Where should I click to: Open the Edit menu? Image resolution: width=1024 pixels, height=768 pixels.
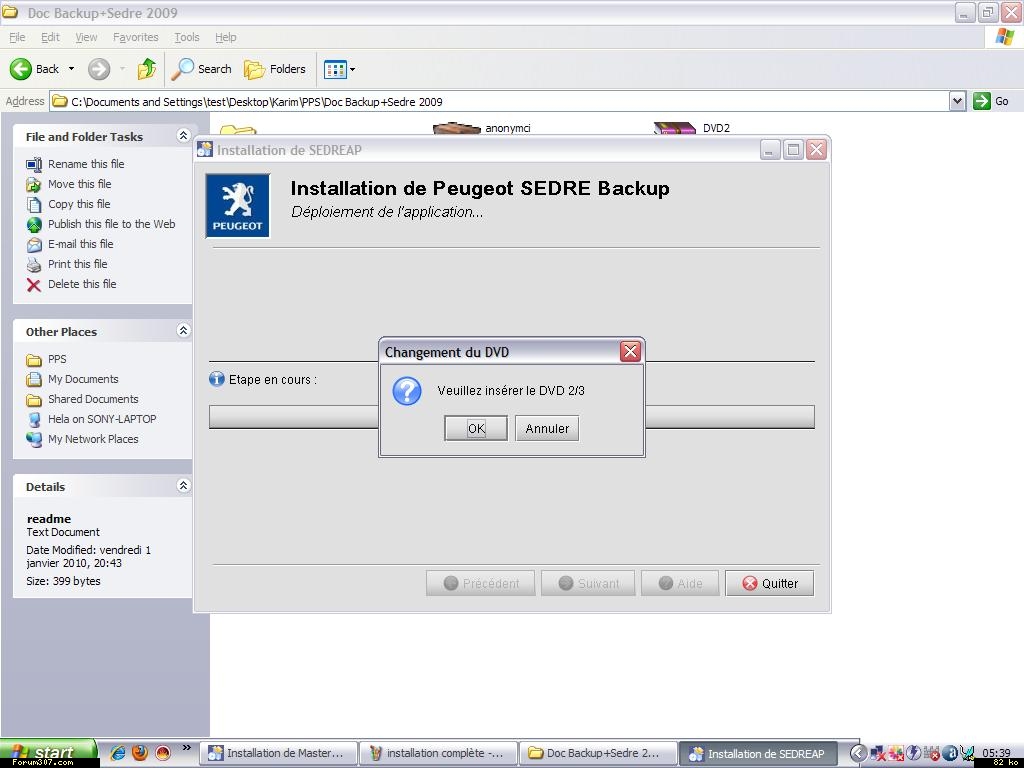coord(50,37)
